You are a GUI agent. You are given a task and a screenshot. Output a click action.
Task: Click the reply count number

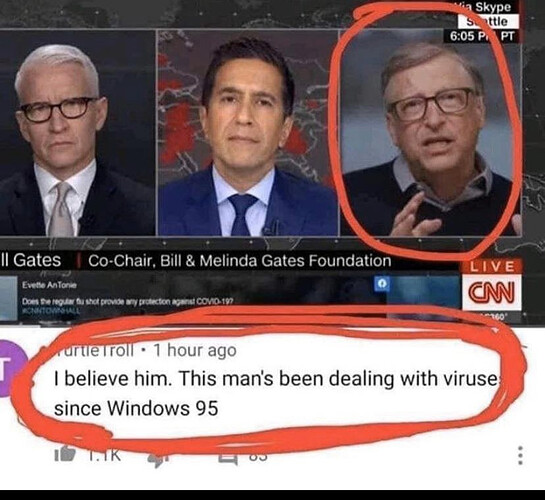click(x=258, y=457)
